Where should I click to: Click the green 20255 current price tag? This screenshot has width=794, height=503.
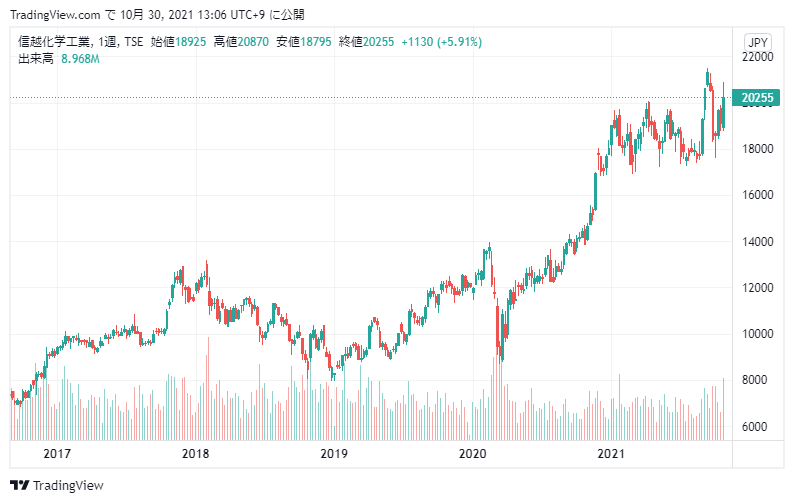(x=755, y=98)
